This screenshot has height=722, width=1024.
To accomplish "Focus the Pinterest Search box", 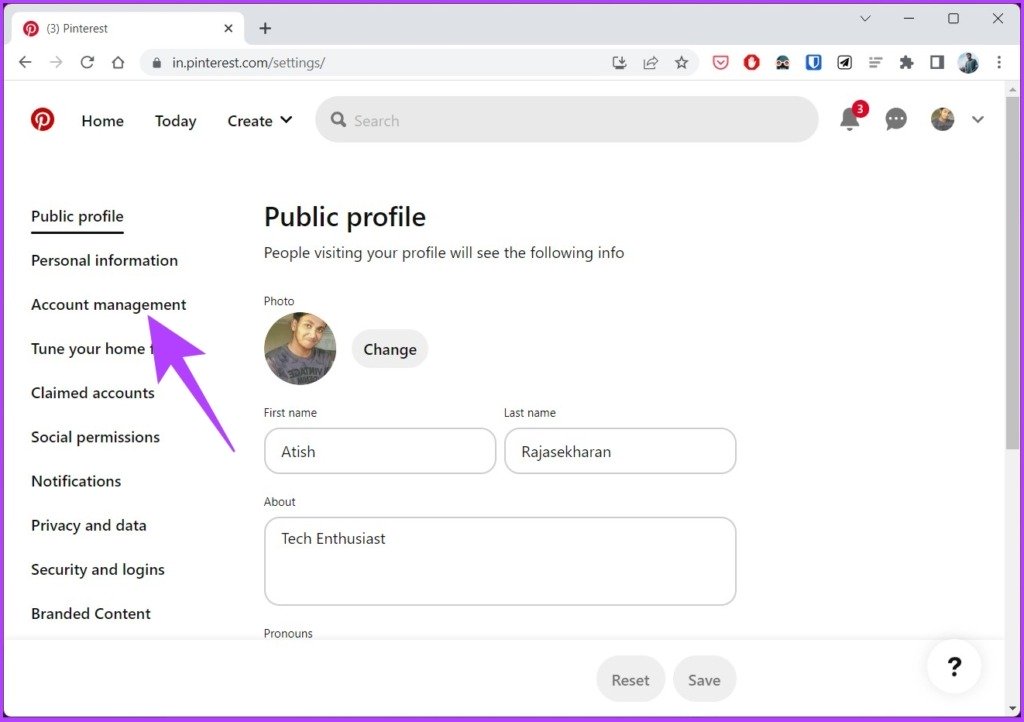I will click(566, 120).
